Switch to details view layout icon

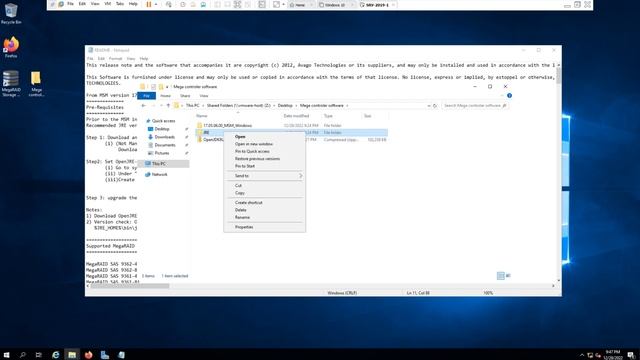pyautogui.click(x=500, y=276)
